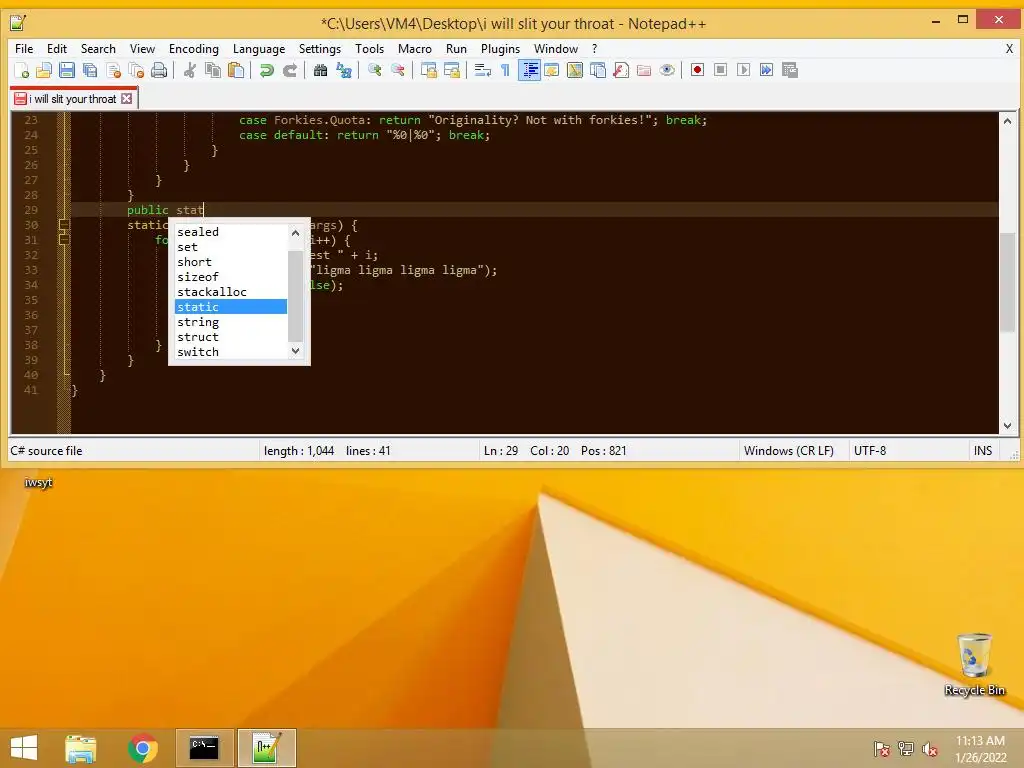Select the 'i will slit your throat' tab

point(72,99)
